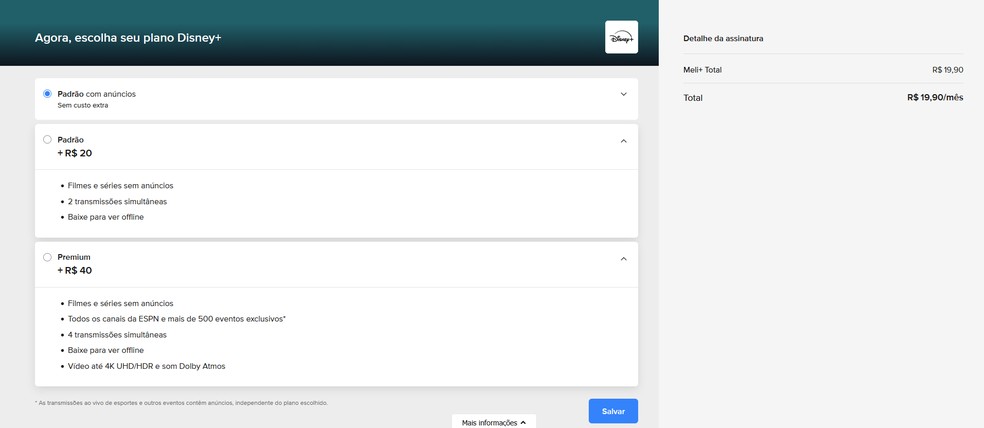
Task: Open the Mais informações panel
Action: coord(494,422)
